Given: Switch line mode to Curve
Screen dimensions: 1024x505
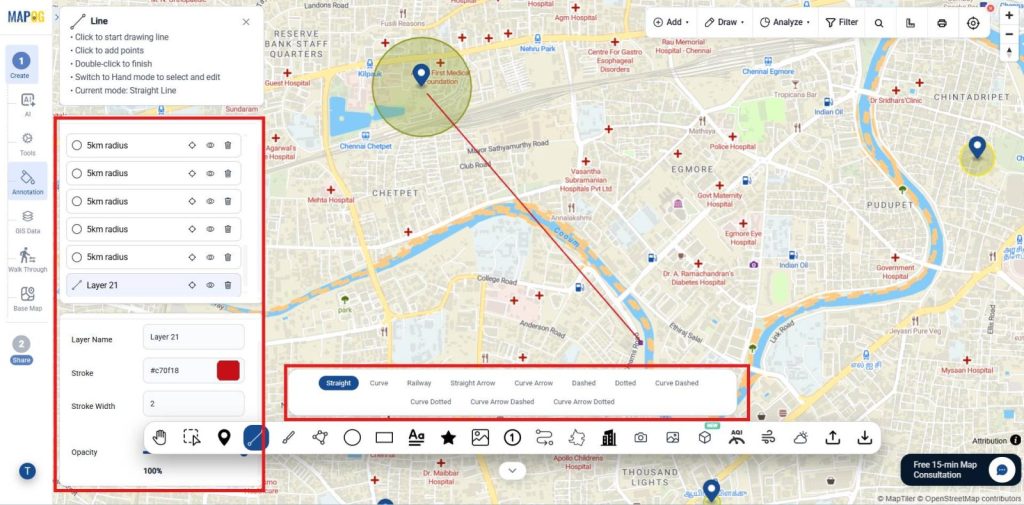Looking at the screenshot, I should click(379, 383).
